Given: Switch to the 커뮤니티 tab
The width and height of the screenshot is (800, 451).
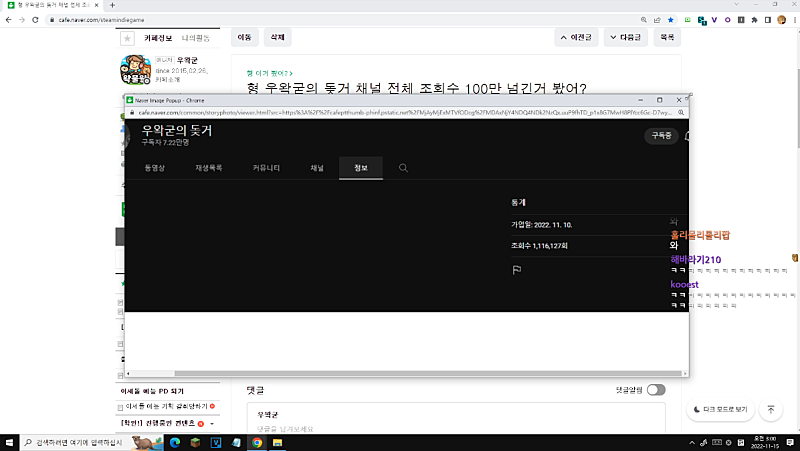Looking at the screenshot, I should [x=266, y=168].
